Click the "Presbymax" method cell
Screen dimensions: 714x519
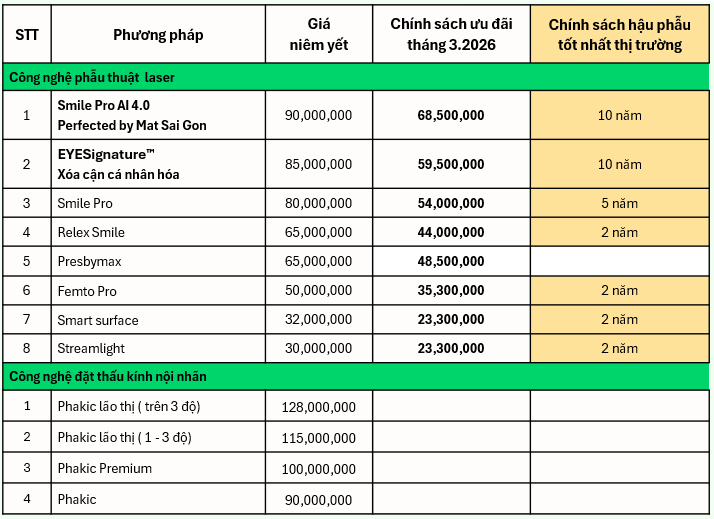coord(158,262)
